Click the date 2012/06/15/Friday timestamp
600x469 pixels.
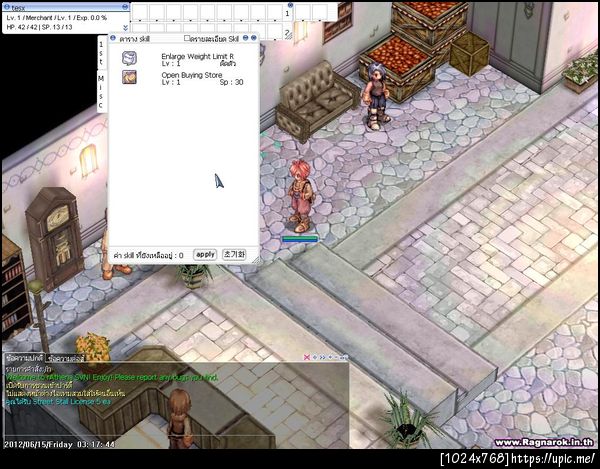point(59,445)
